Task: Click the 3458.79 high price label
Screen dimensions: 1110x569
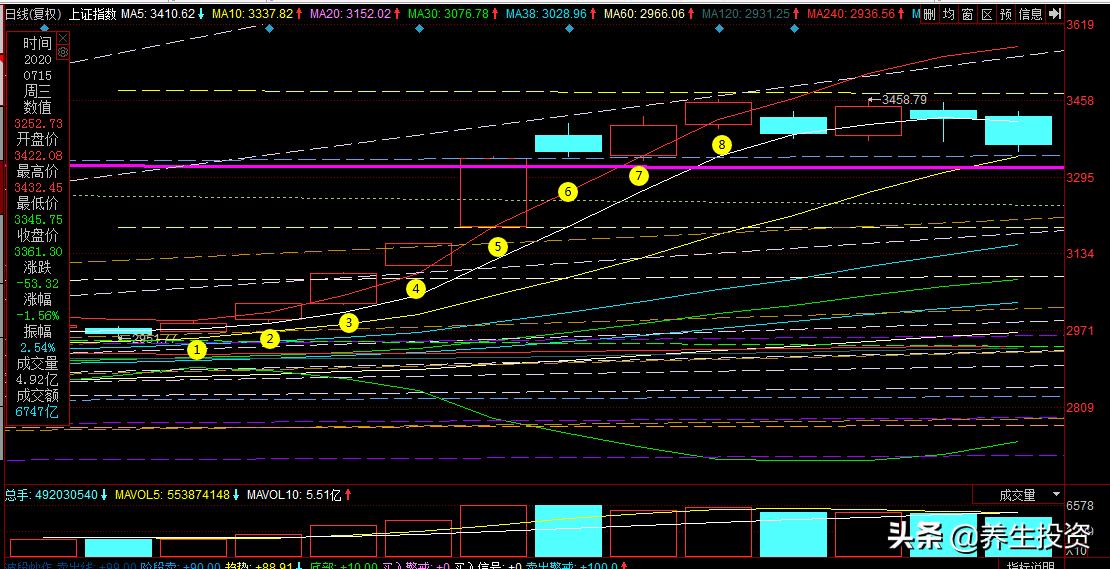Action: click(x=902, y=99)
